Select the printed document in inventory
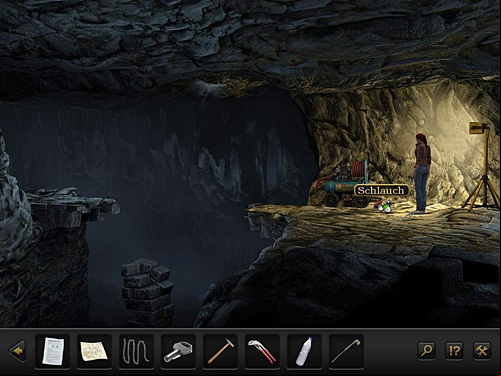This screenshot has height=376, width=501. click(x=53, y=351)
